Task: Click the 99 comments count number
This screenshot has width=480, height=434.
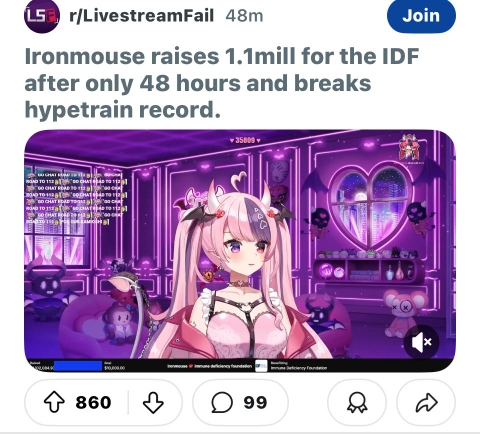Action: pyautogui.click(x=255, y=402)
